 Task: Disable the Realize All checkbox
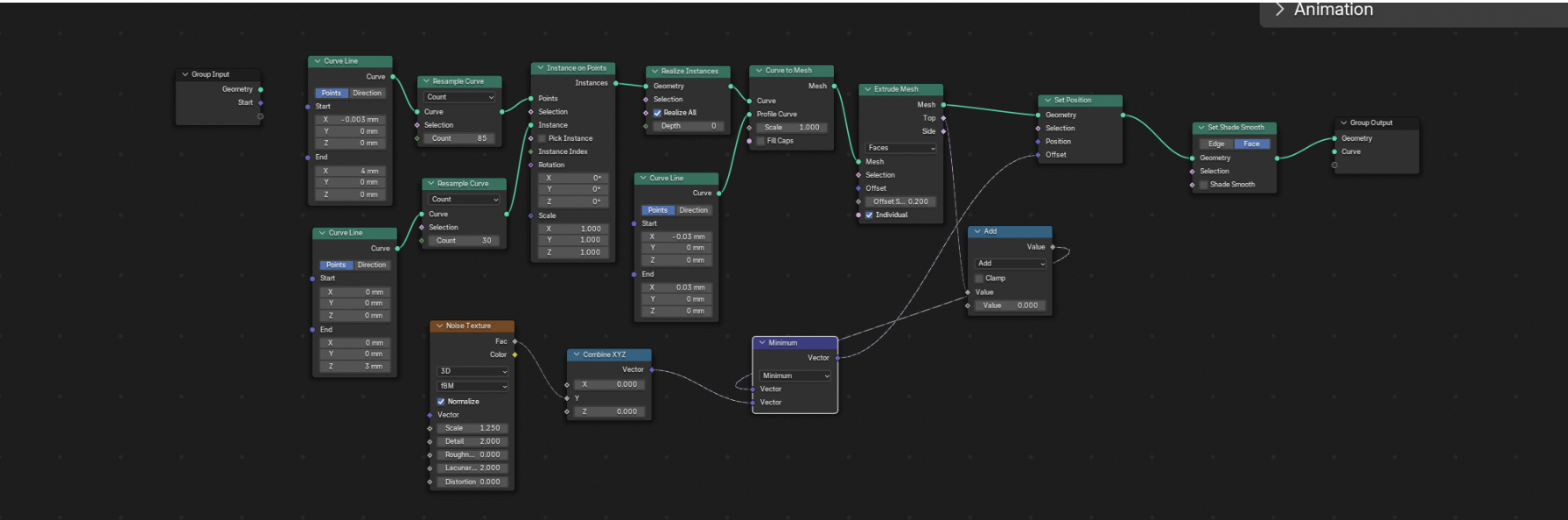tap(657, 113)
